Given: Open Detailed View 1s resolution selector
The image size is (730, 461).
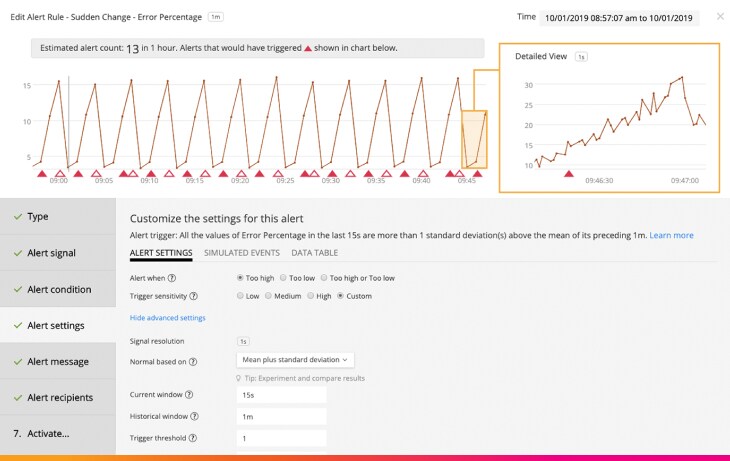Looking at the screenshot, I should [x=581, y=57].
